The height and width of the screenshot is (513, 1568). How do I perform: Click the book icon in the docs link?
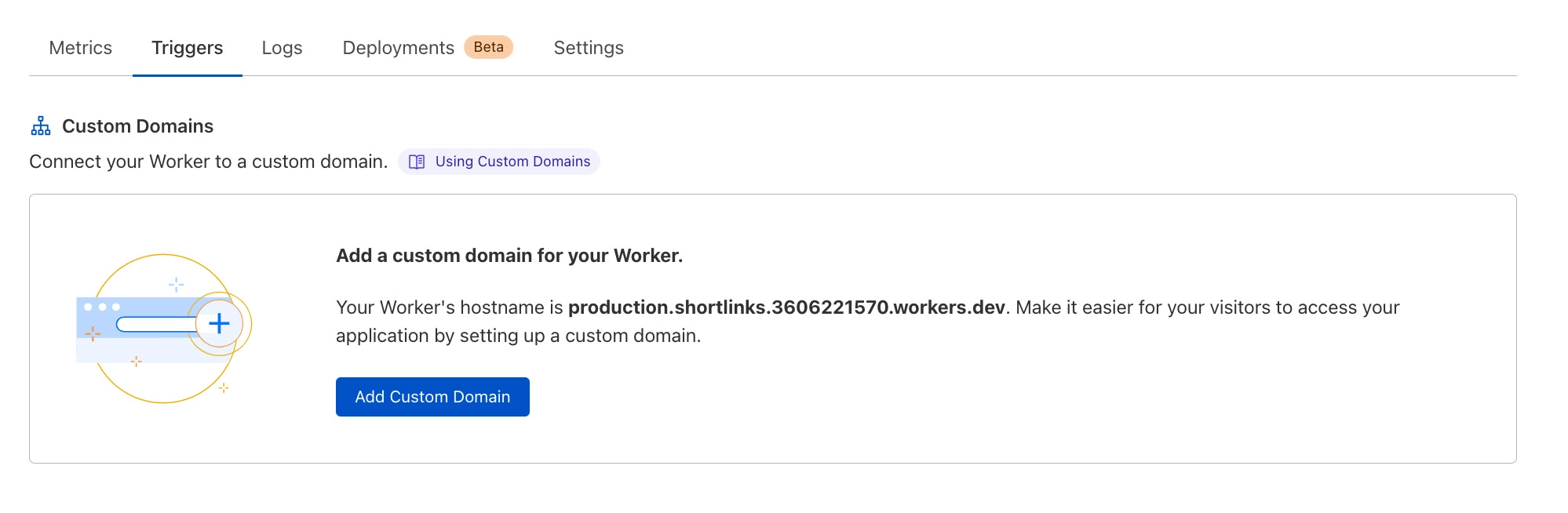click(417, 162)
